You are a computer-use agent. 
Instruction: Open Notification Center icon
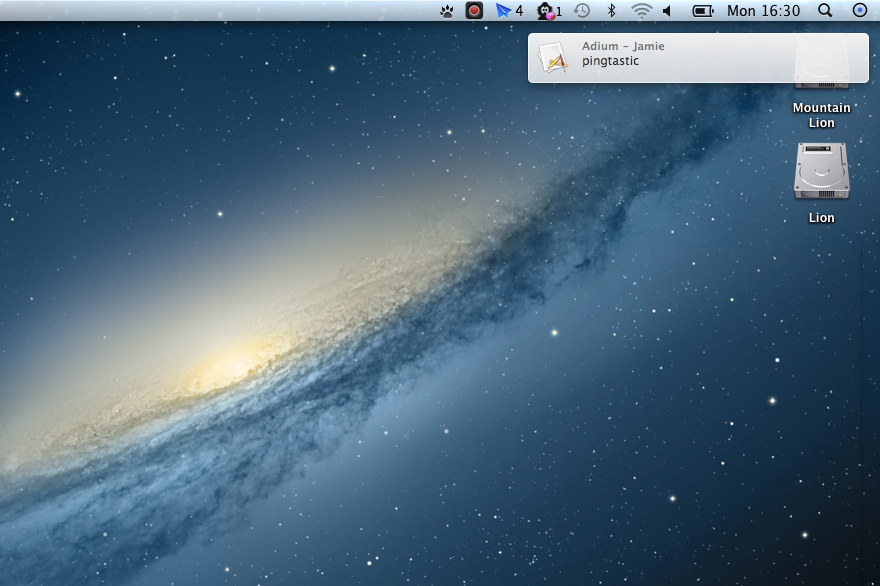coord(860,10)
